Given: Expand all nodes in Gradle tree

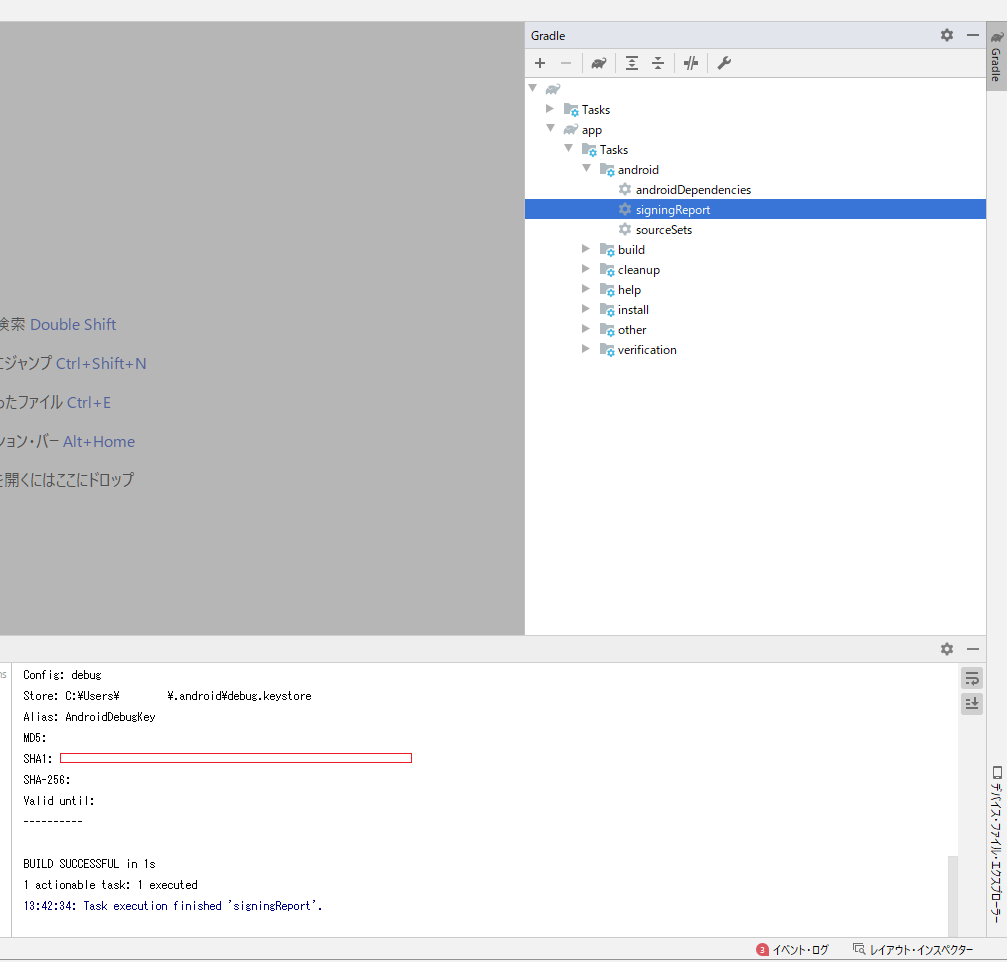Looking at the screenshot, I should [x=632, y=63].
